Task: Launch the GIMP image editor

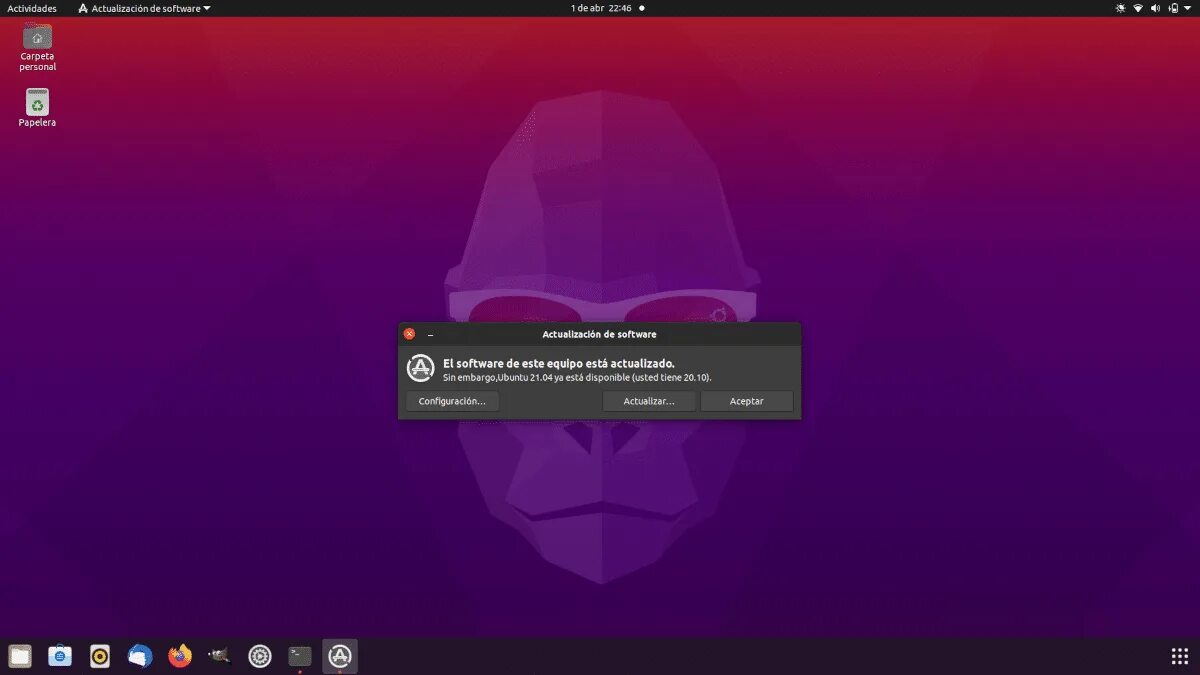Action: click(219, 656)
